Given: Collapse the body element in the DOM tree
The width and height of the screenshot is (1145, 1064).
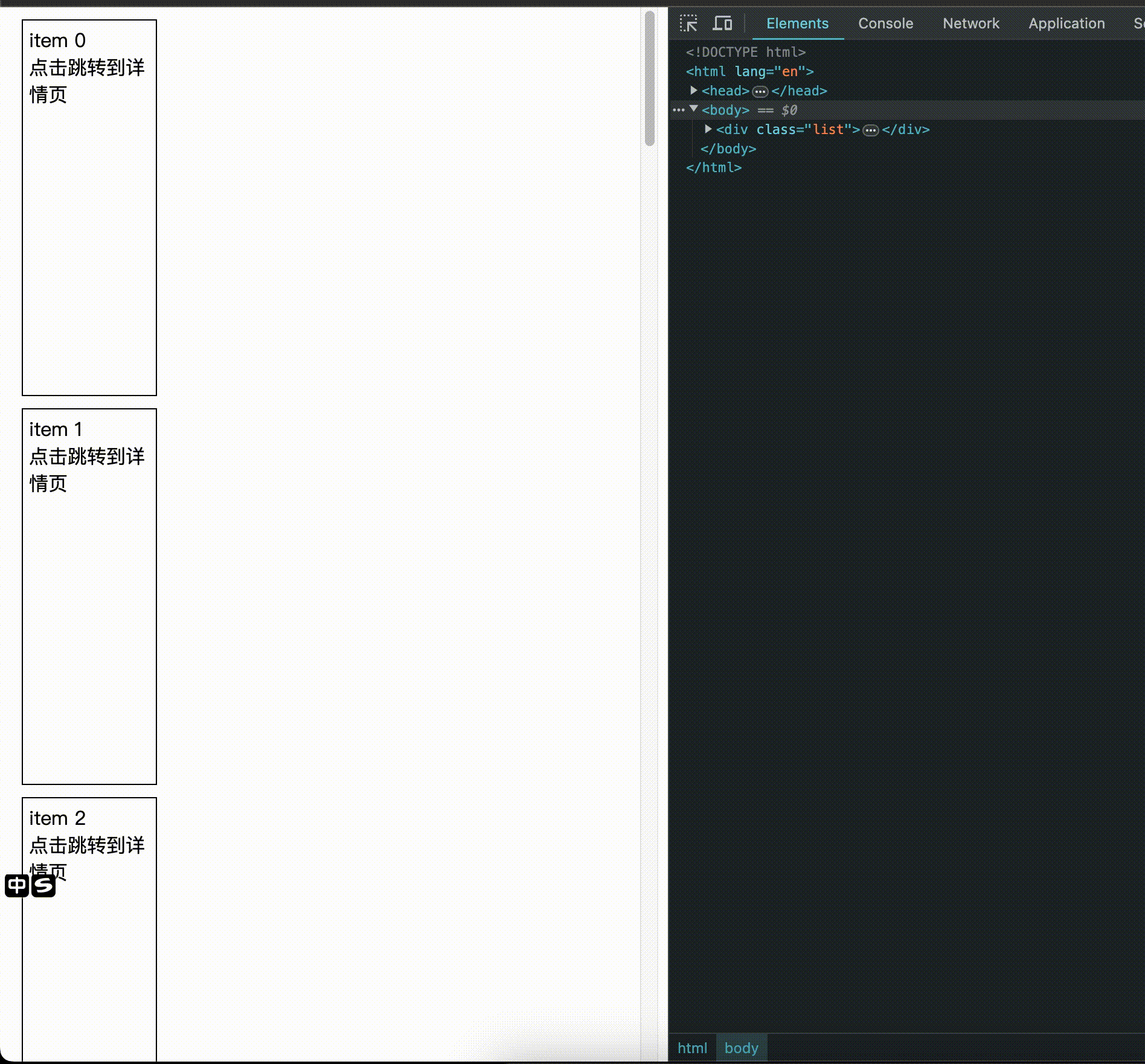Looking at the screenshot, I should [693, 109].
